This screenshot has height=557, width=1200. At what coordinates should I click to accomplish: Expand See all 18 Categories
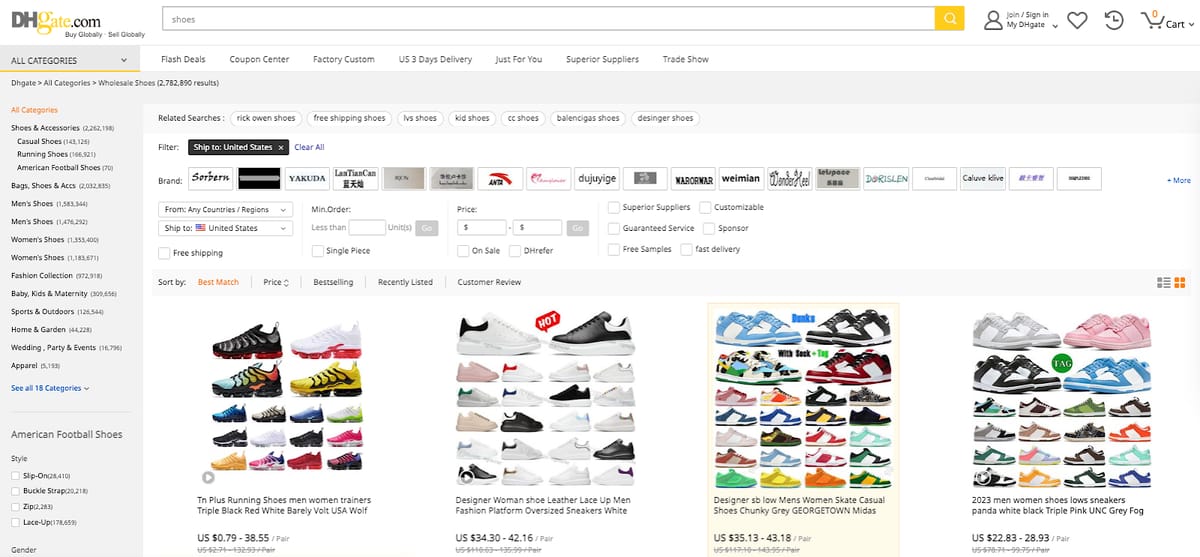click(x=50, y=388)
